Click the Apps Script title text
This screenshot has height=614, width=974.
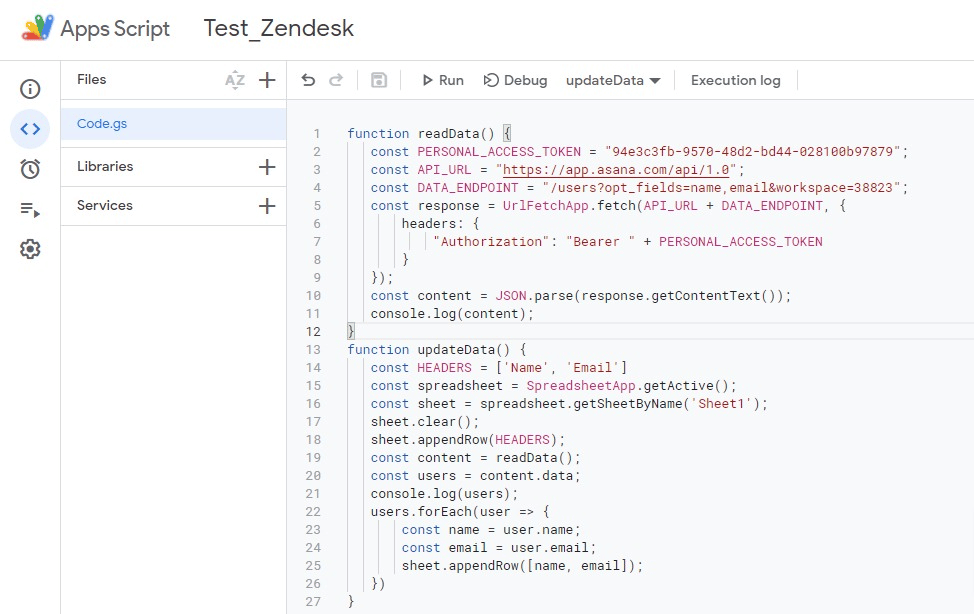(115, 29)
